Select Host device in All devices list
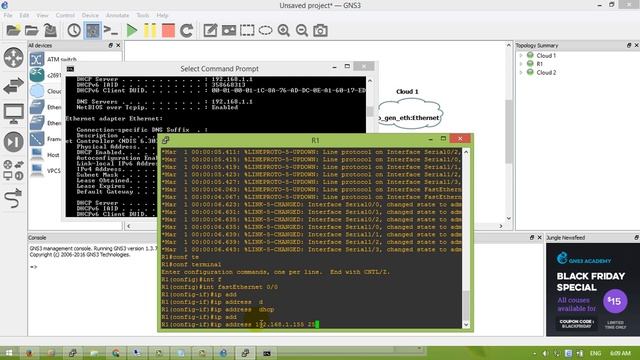This screenshot has width=640, height=360. (x=53, y=155)
